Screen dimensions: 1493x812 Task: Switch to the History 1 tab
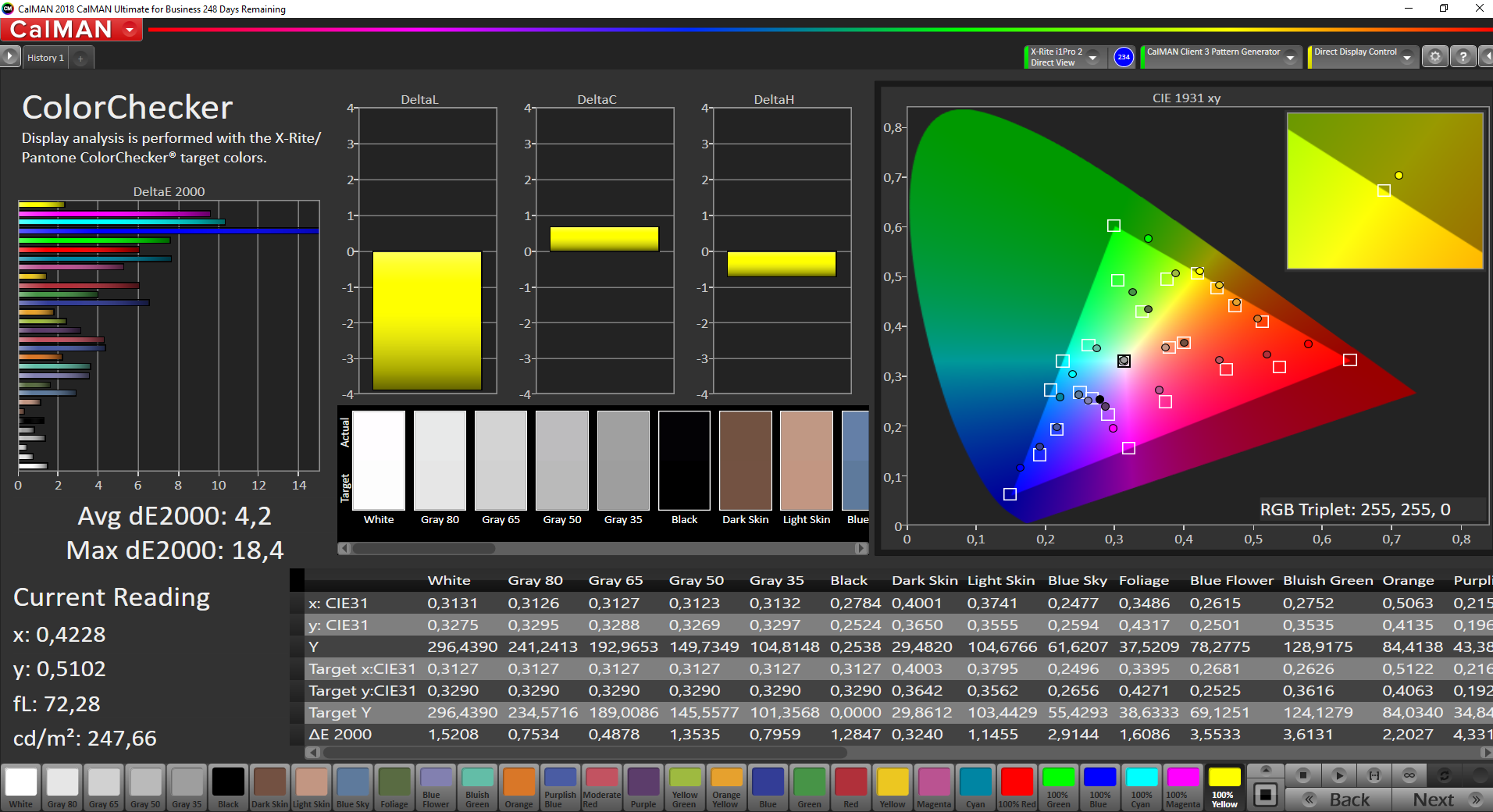(45, 58)
